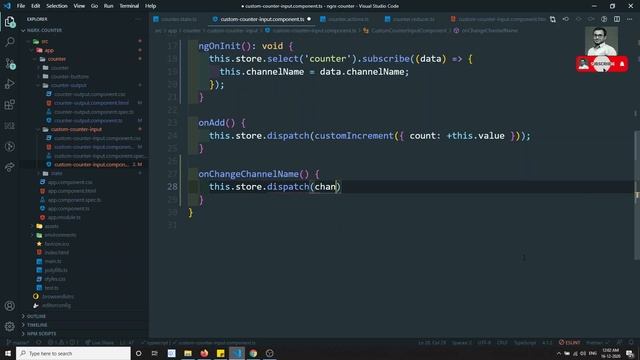The height and width of the screenshot is (360, 640).
Task: Open the Windows Start menu
Action: pyautogui.click(x=8, y=353)
